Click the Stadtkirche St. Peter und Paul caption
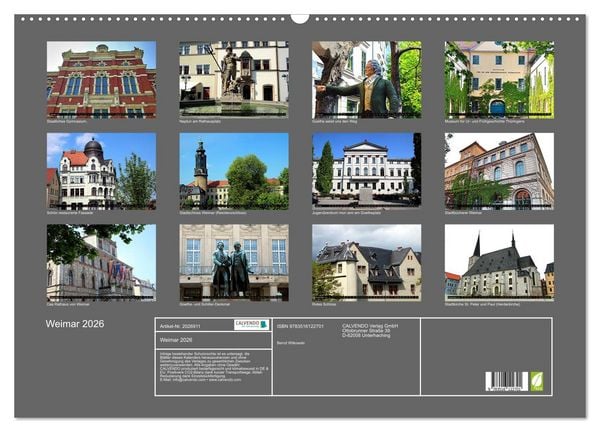 (482, 305)
